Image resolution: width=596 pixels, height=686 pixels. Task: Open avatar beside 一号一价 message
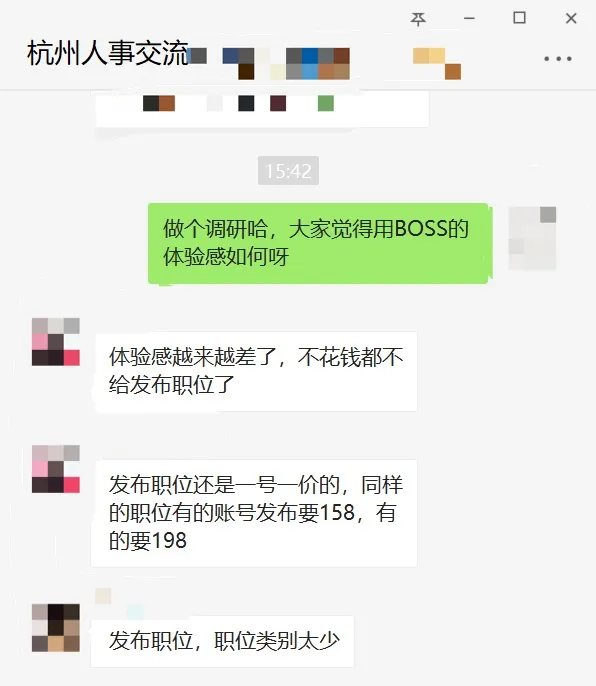pyautogui.click(x=56, y=469)
